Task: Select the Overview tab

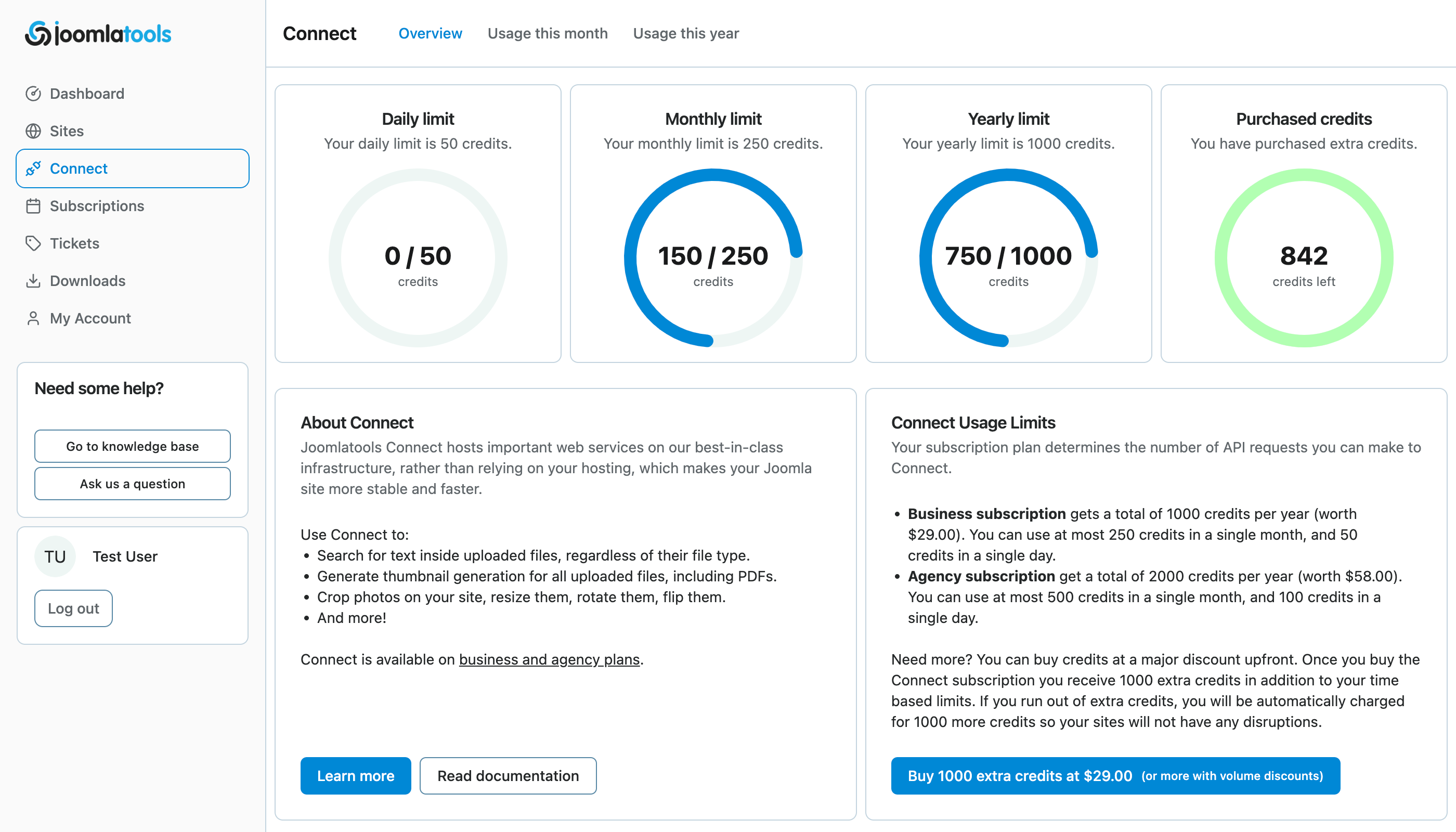Action: click(430, 34)
